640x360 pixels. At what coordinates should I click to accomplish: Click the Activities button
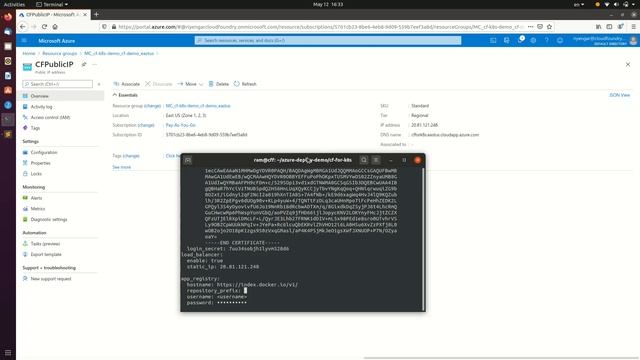[x=14, y=4]
